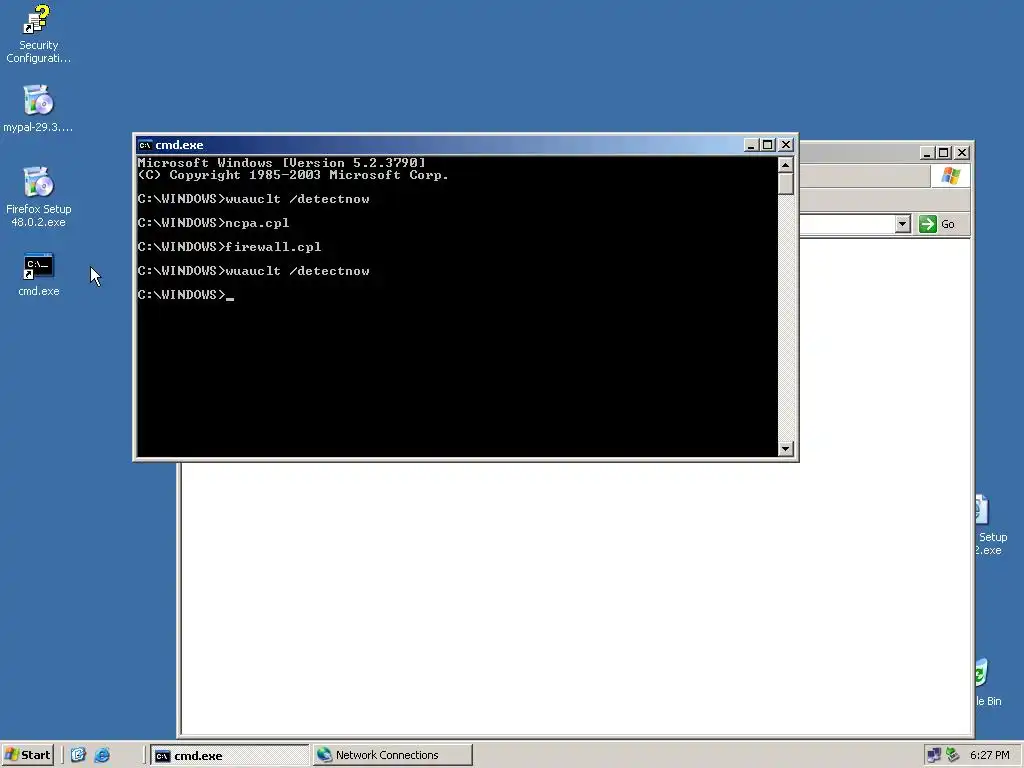Select the cmd.exe desktop shortcut

[38, 274]
